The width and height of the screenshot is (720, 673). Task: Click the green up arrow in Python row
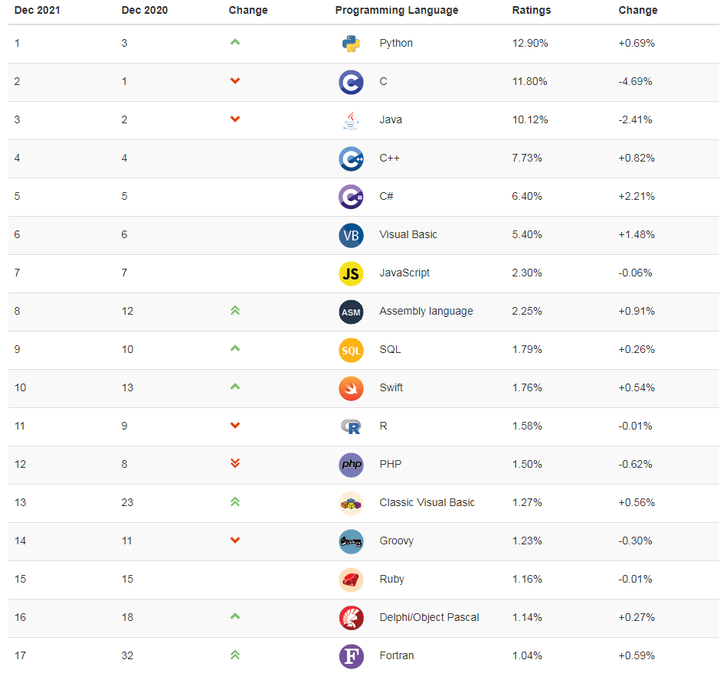click(x=235, y=43)
